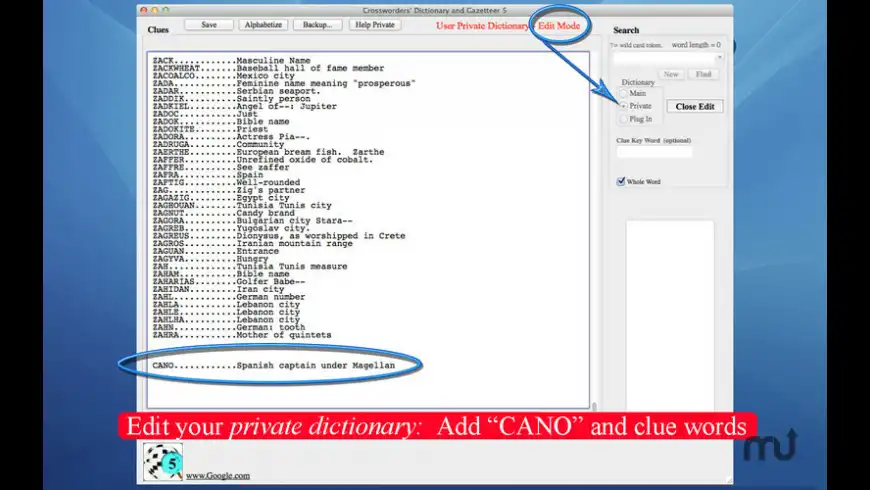Click the ZADKIEL Angel of Jupiter entry
The width and height of the screenshot is (870, 490).
pyautogui.click(x=245, y=106)
